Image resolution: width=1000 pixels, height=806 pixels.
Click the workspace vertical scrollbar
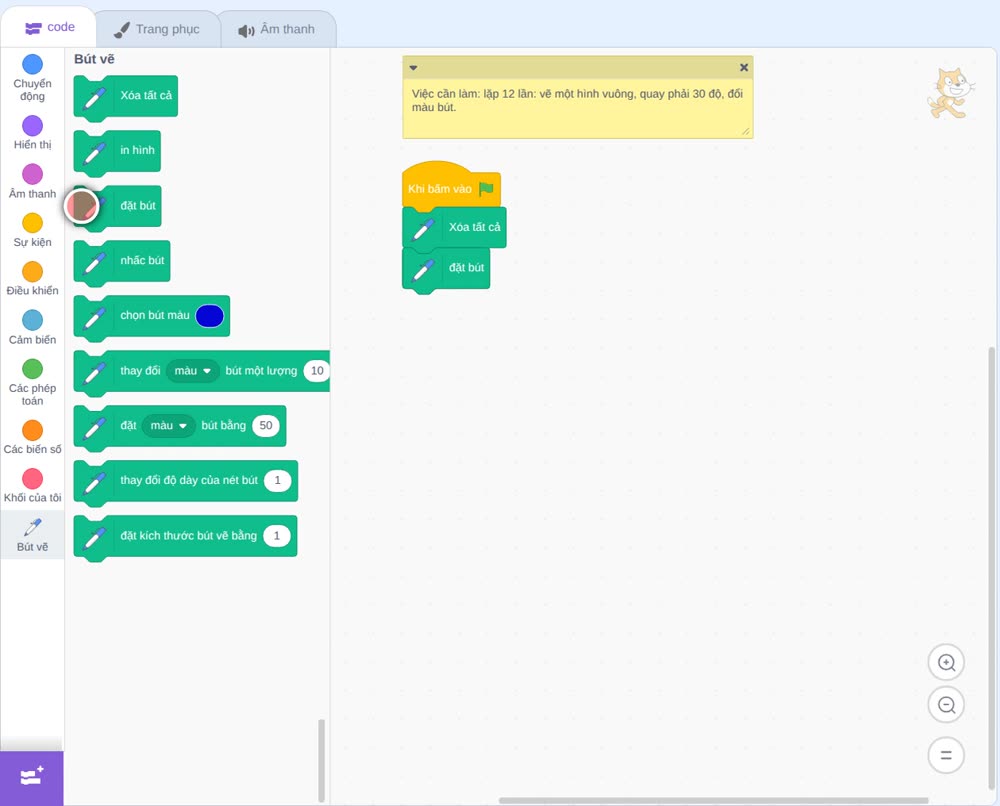point(991,569)
